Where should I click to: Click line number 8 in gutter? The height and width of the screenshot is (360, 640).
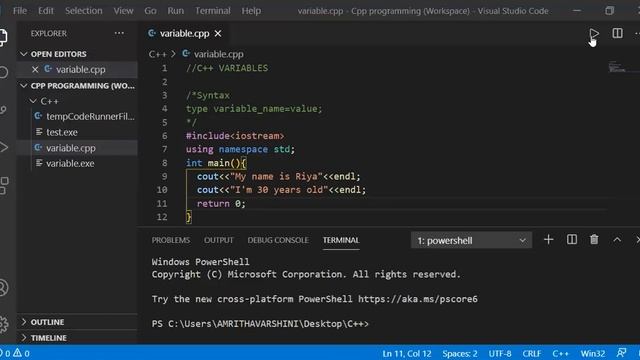tap(164, 163)
